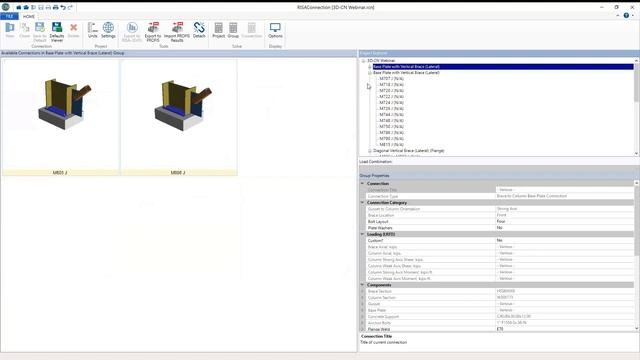Open the Defaults Viewer

click(x=57, y=32)
